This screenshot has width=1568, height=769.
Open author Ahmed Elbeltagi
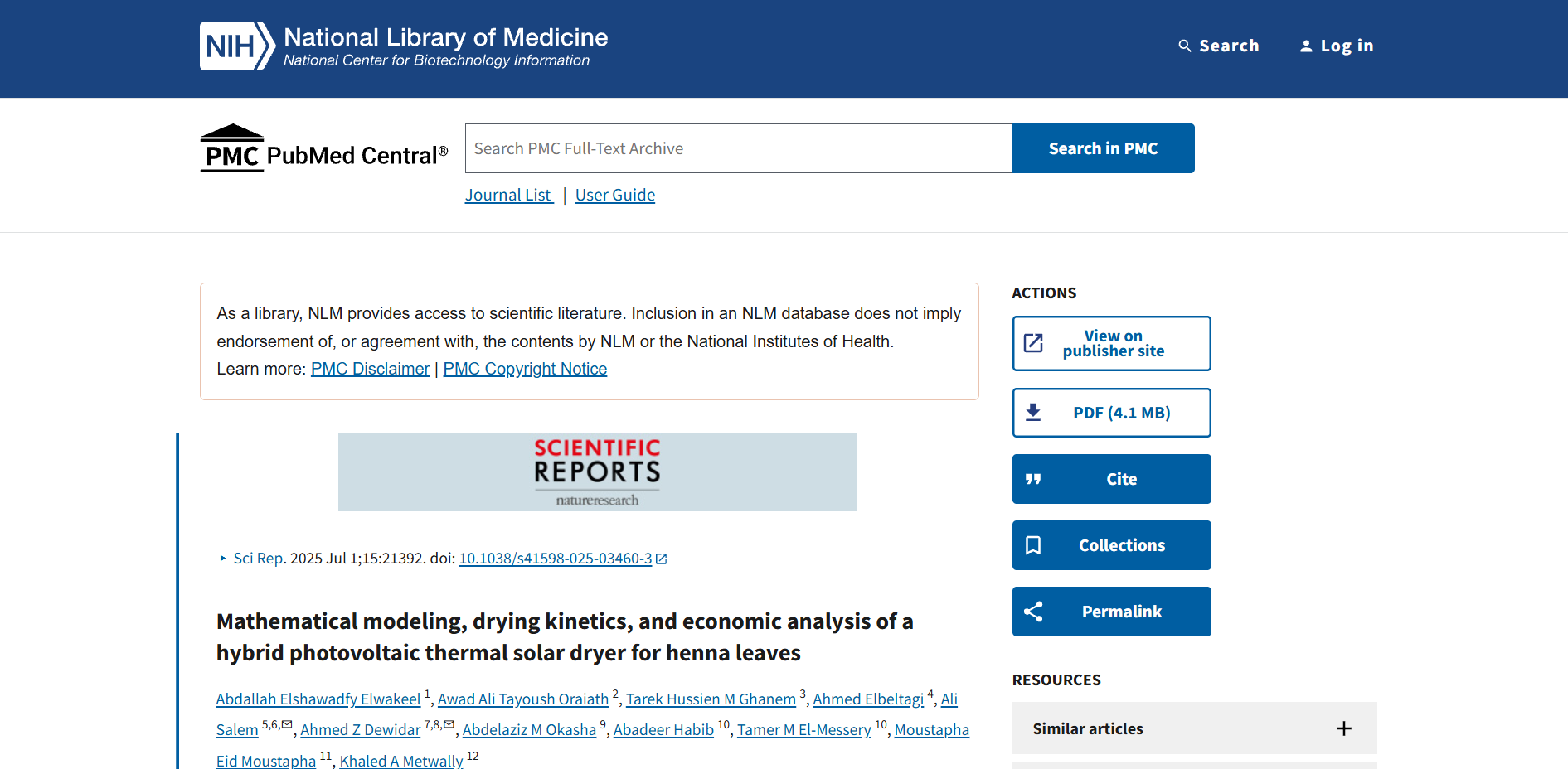click(x=868, y=699)
